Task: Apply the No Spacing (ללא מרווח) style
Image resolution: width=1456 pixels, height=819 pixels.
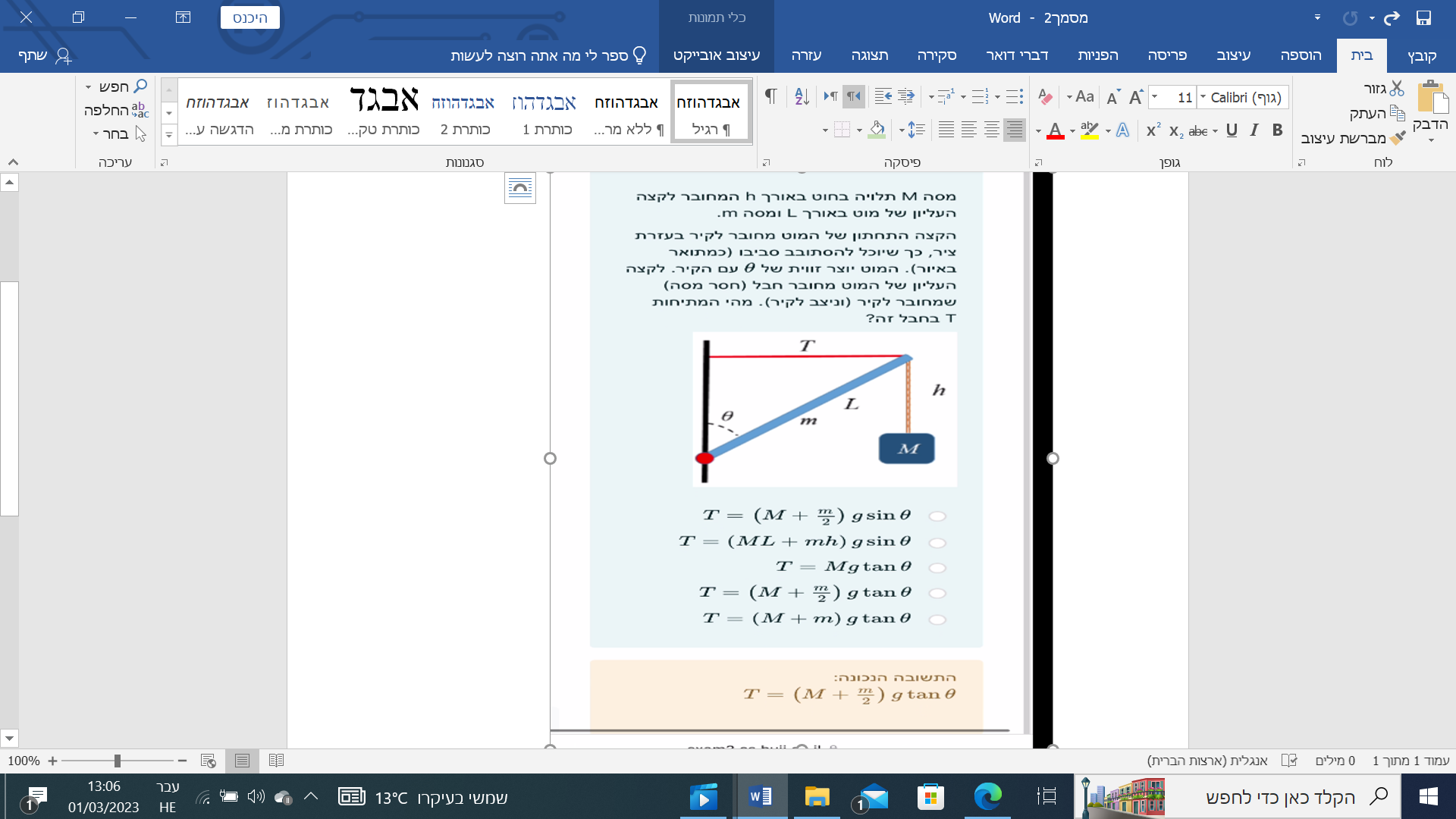Action: (627, 111)
